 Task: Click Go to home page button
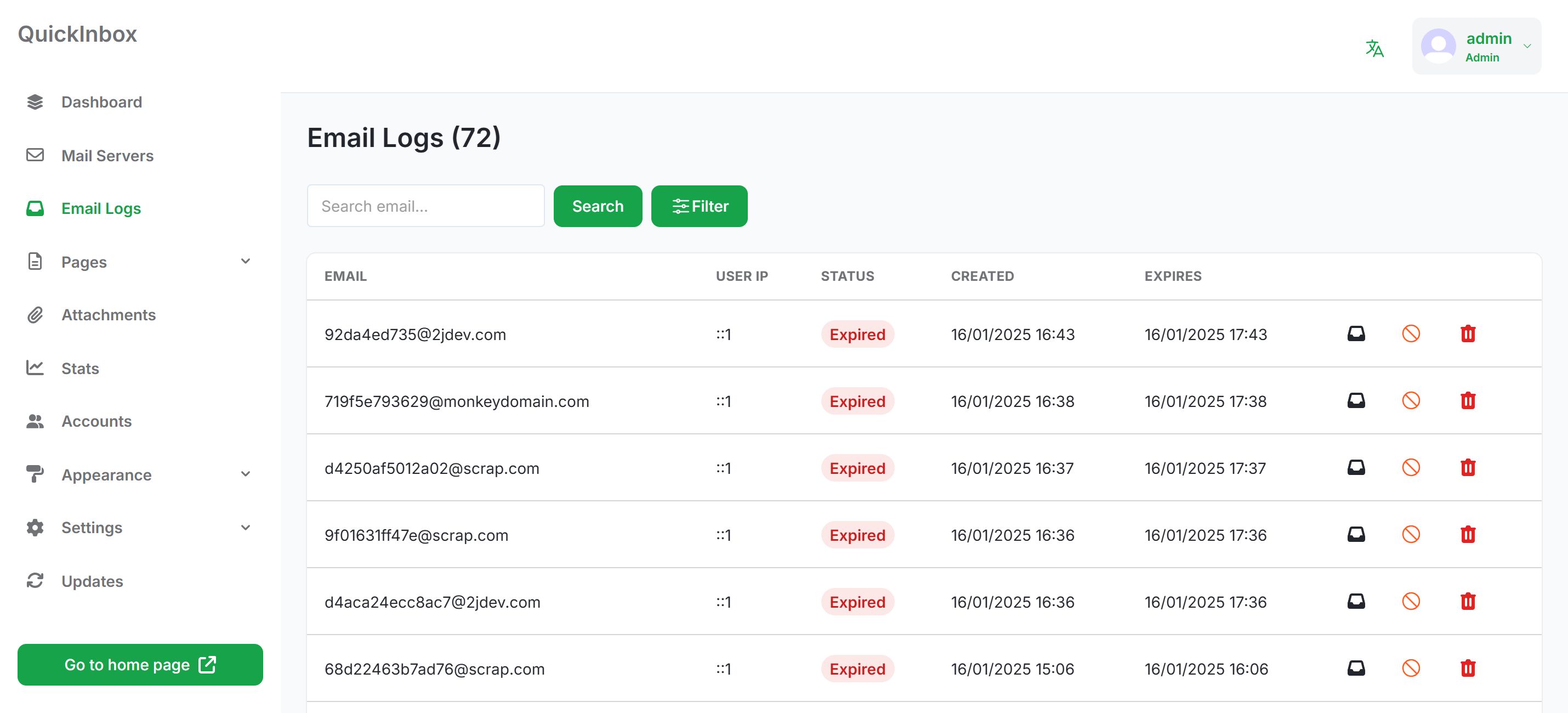[x=140, y=664]
